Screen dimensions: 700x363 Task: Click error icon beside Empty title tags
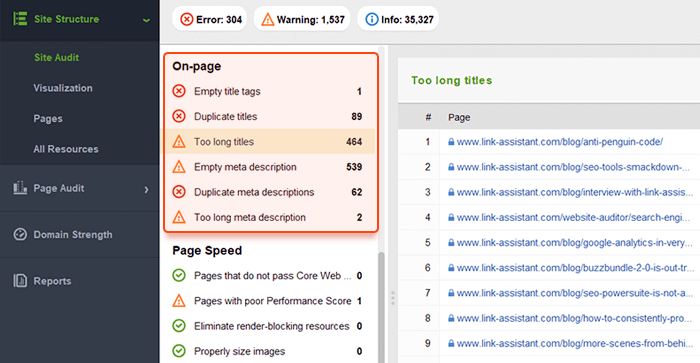coord(179,91)
